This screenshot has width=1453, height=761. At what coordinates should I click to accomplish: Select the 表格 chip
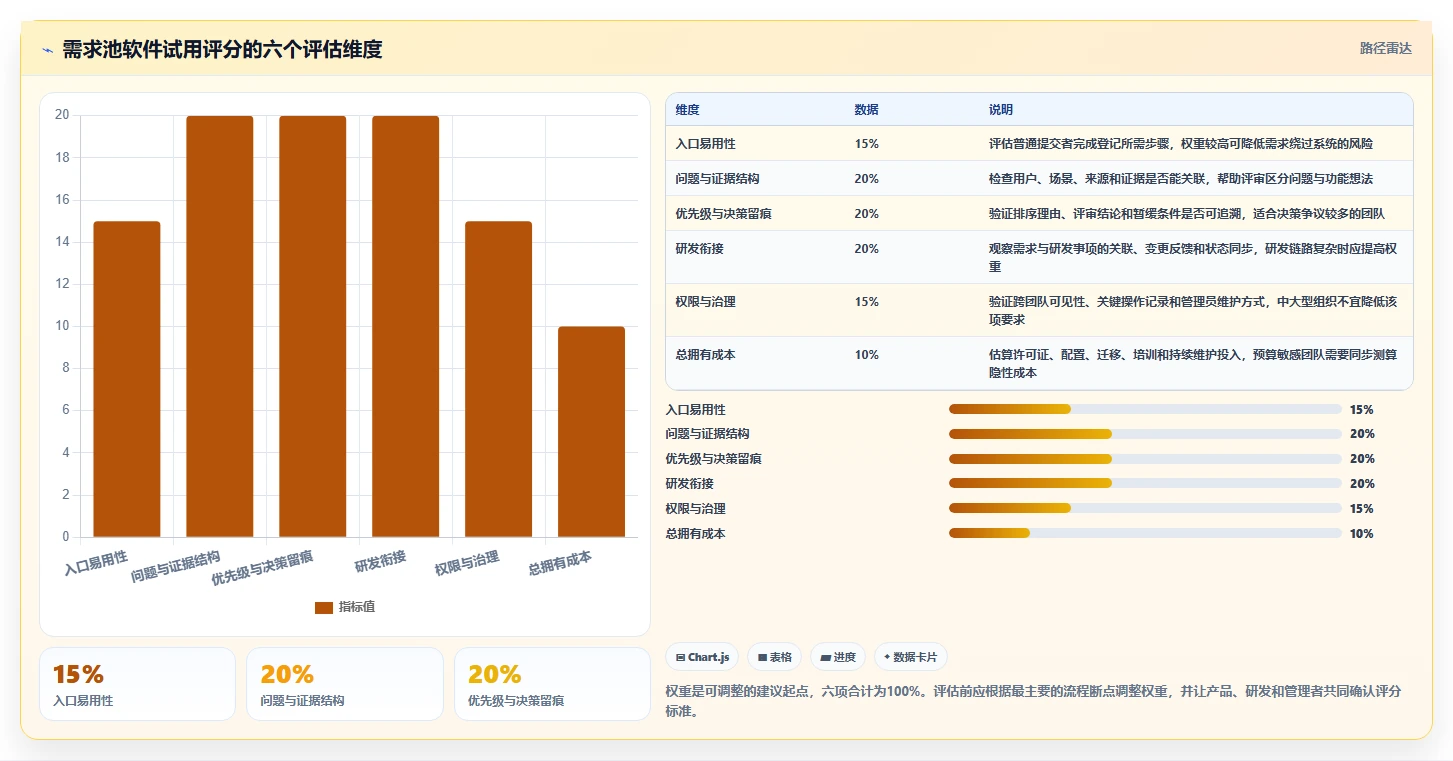pos(775,657)
